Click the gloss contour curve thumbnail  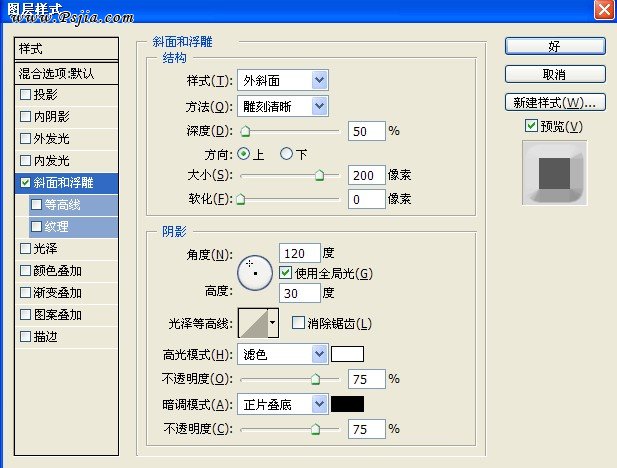click(253, 323)
